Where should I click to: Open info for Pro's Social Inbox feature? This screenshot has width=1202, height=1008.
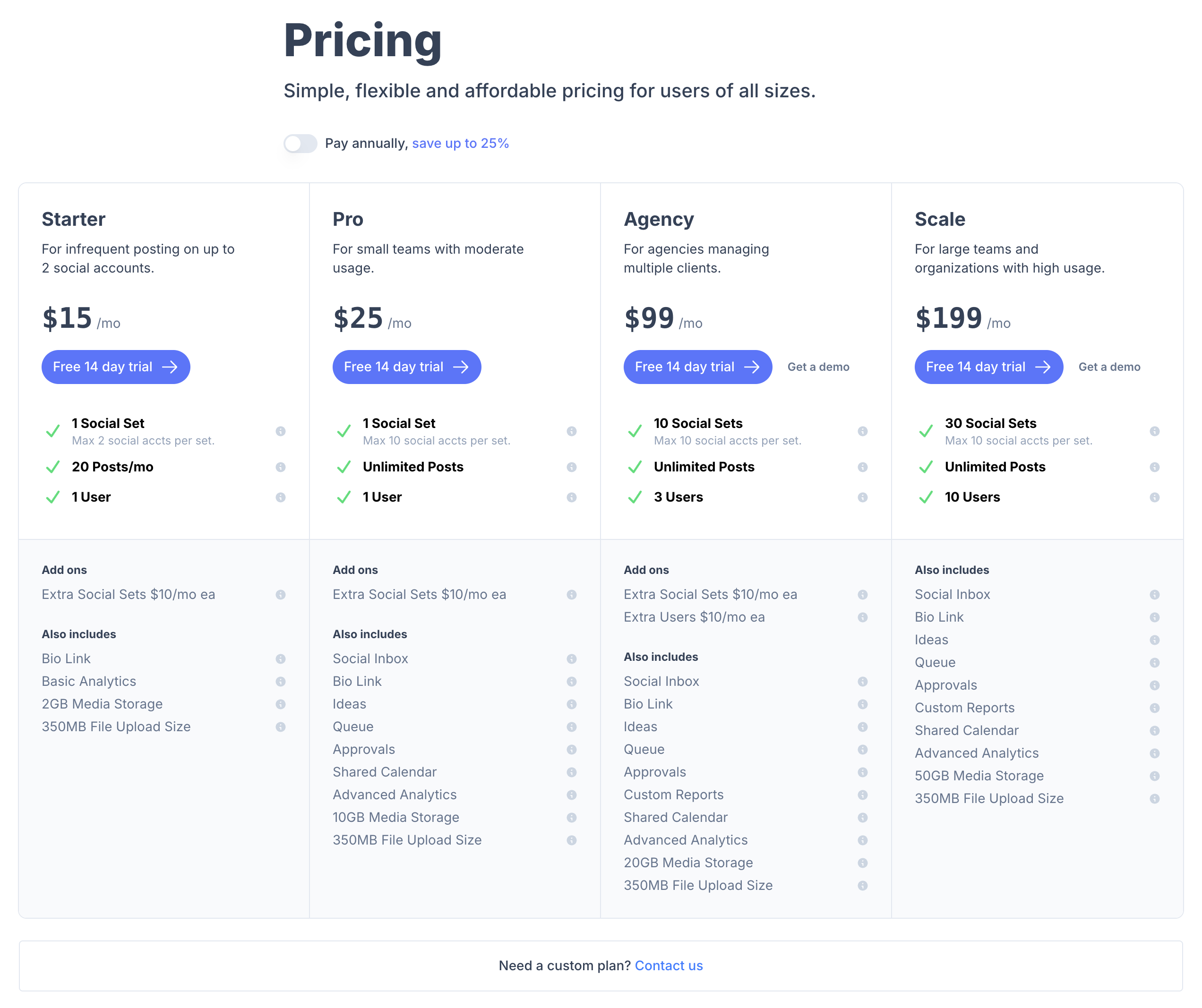572,658
